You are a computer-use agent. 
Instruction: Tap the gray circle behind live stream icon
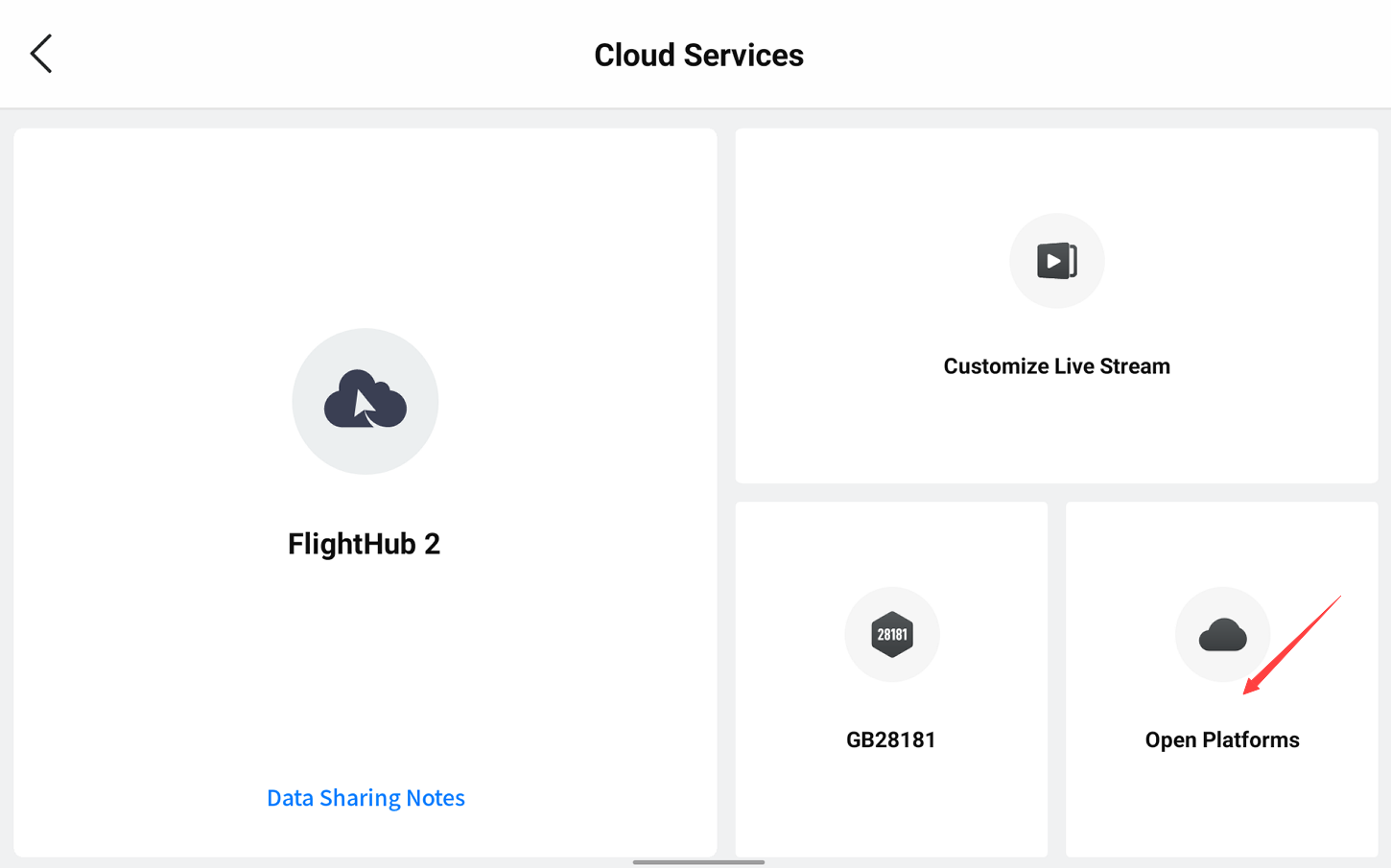coord(1026,288)
